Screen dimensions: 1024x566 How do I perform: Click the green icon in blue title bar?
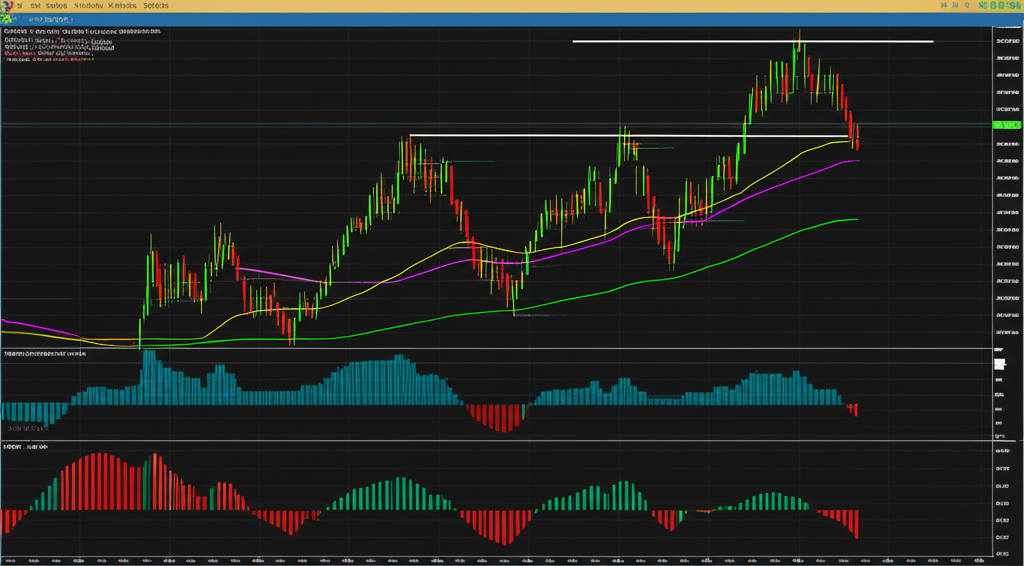click(7, 19)
